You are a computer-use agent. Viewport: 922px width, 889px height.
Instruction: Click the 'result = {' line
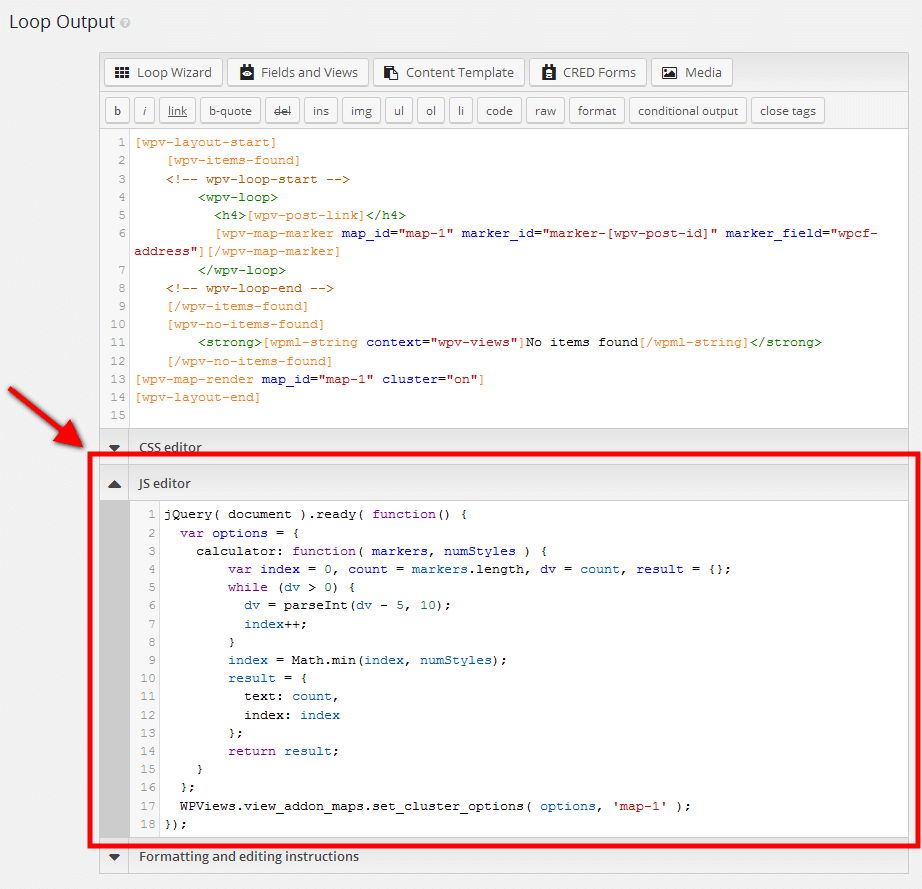pos(268,679)
